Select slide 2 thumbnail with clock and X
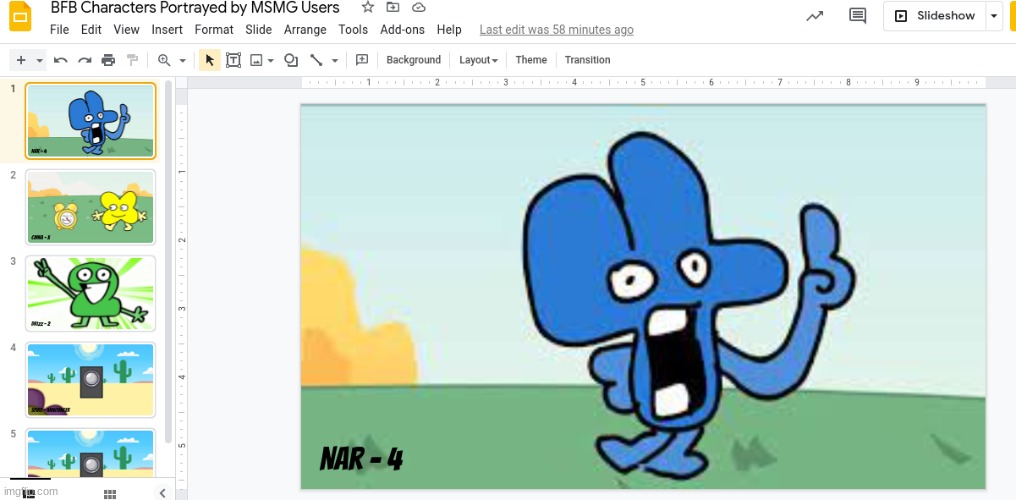Screen dimensions: 1016x500 (91, 207)
